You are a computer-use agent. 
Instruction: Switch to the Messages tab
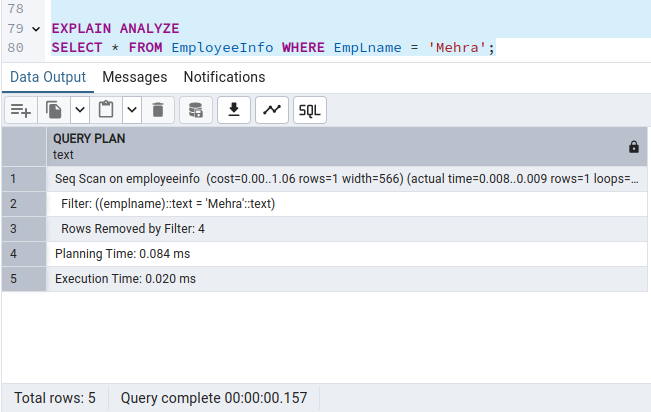click(x=134, y=77)
